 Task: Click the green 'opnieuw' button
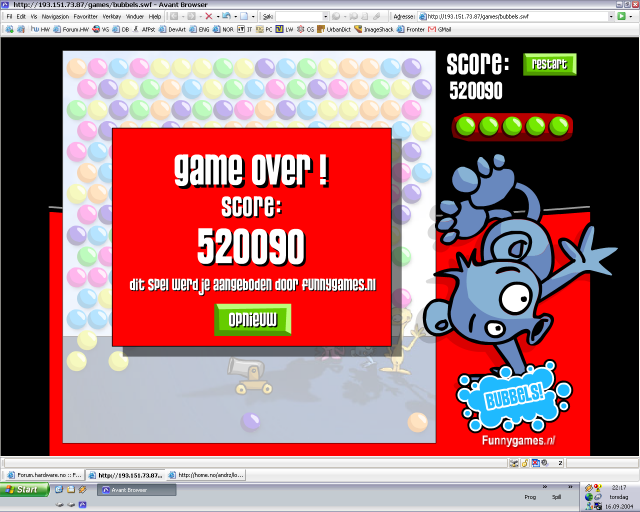click(x=253, y=320)
